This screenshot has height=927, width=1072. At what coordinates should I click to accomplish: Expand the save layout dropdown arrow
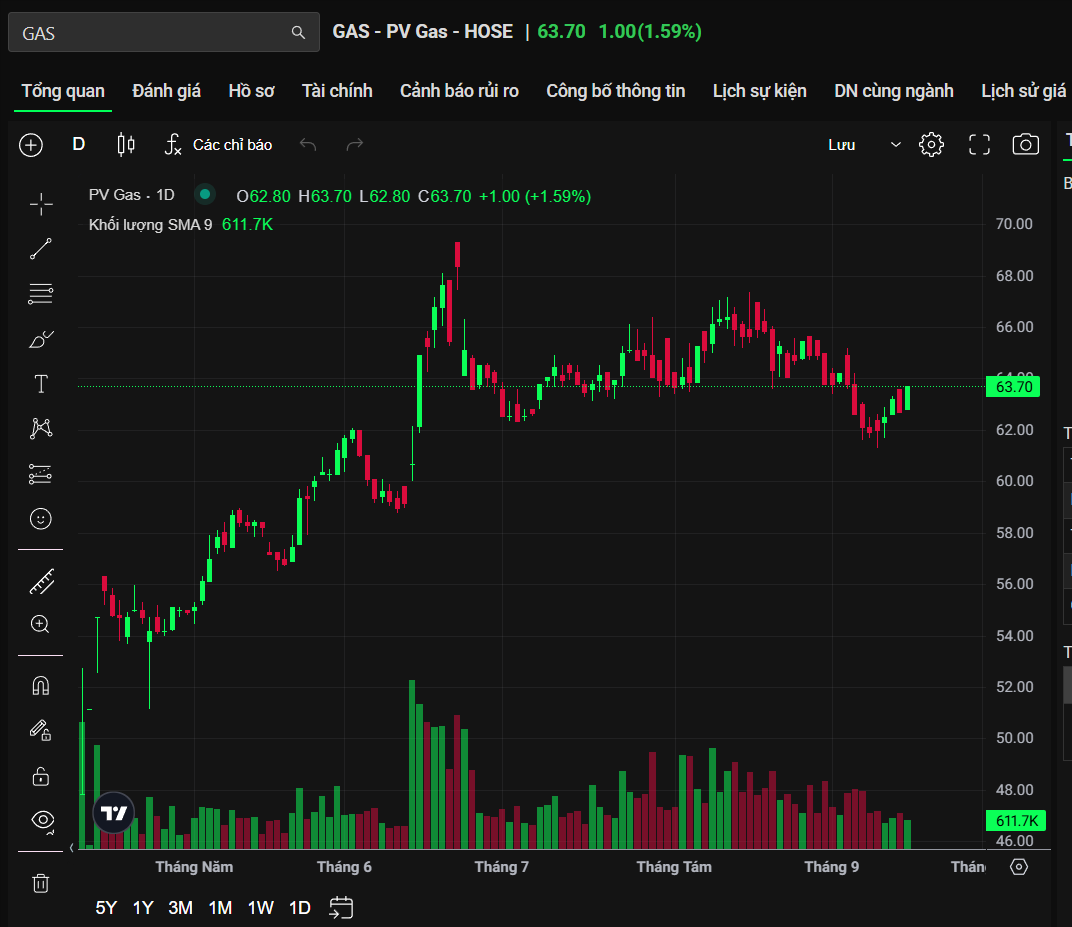click(x=896, y=145)
